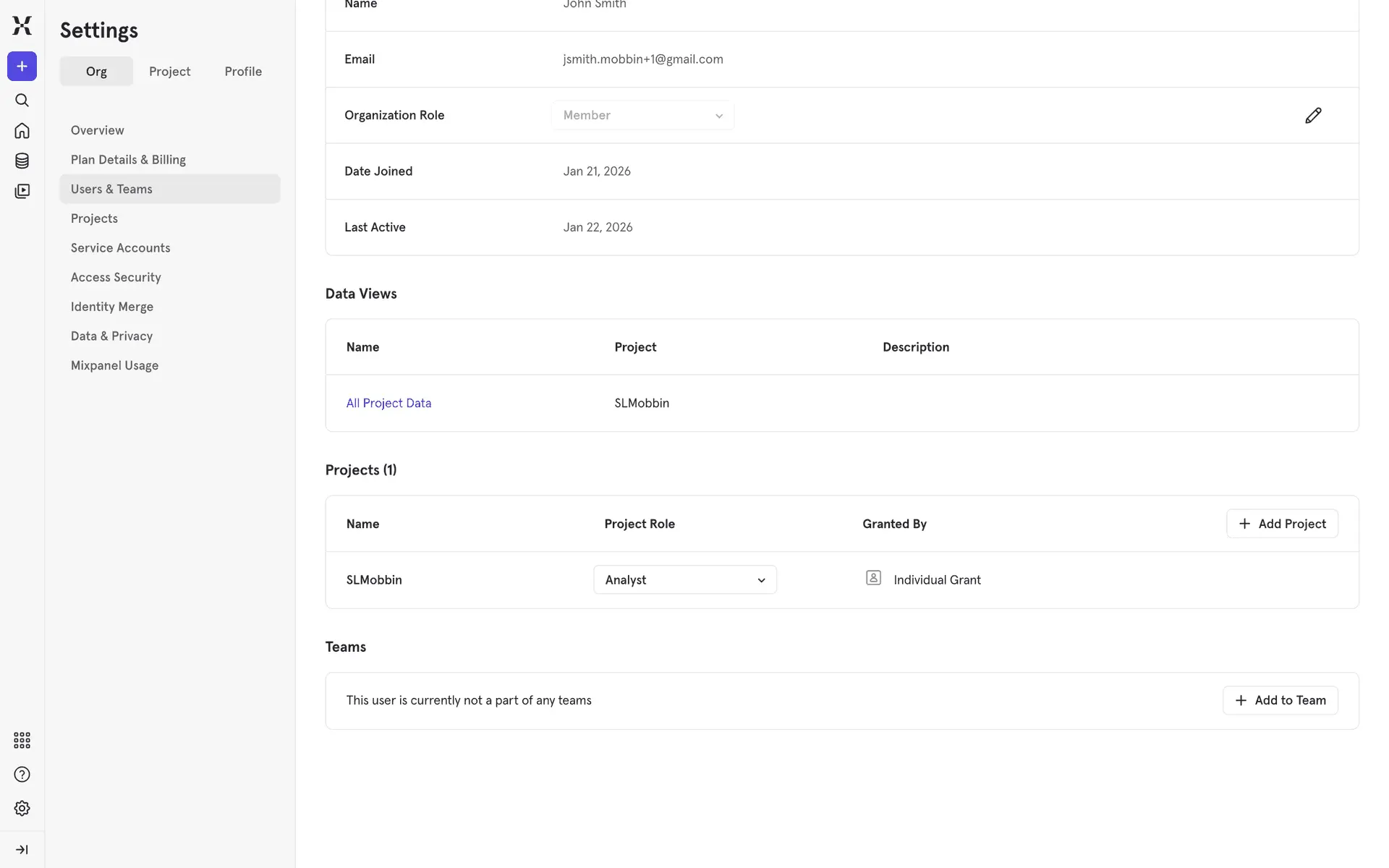Click the Add Project button
This screenshot has width=1389, height=868.
1282,524
